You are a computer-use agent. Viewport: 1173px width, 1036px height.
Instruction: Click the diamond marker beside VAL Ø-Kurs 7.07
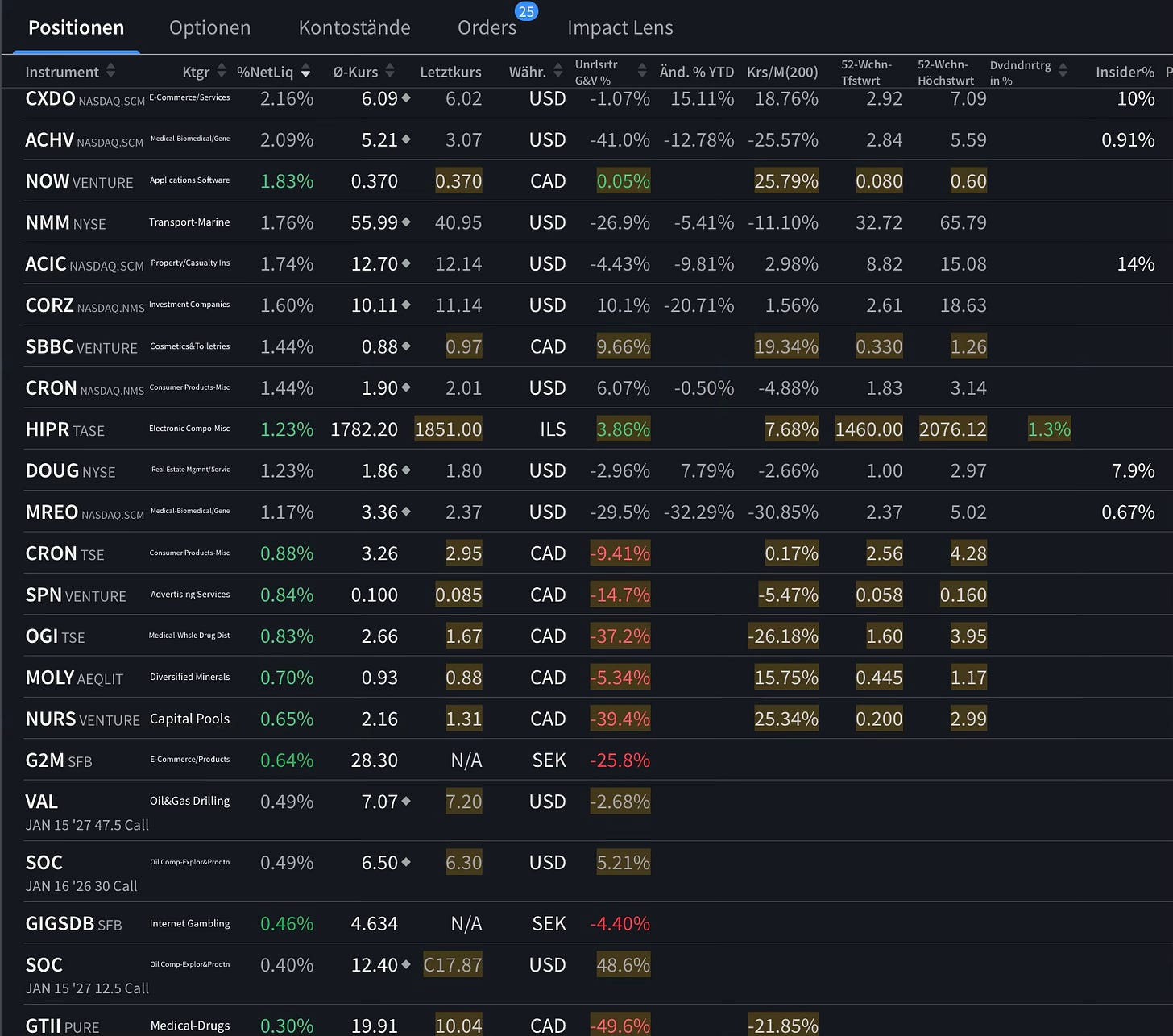click(x=406, y=801)
